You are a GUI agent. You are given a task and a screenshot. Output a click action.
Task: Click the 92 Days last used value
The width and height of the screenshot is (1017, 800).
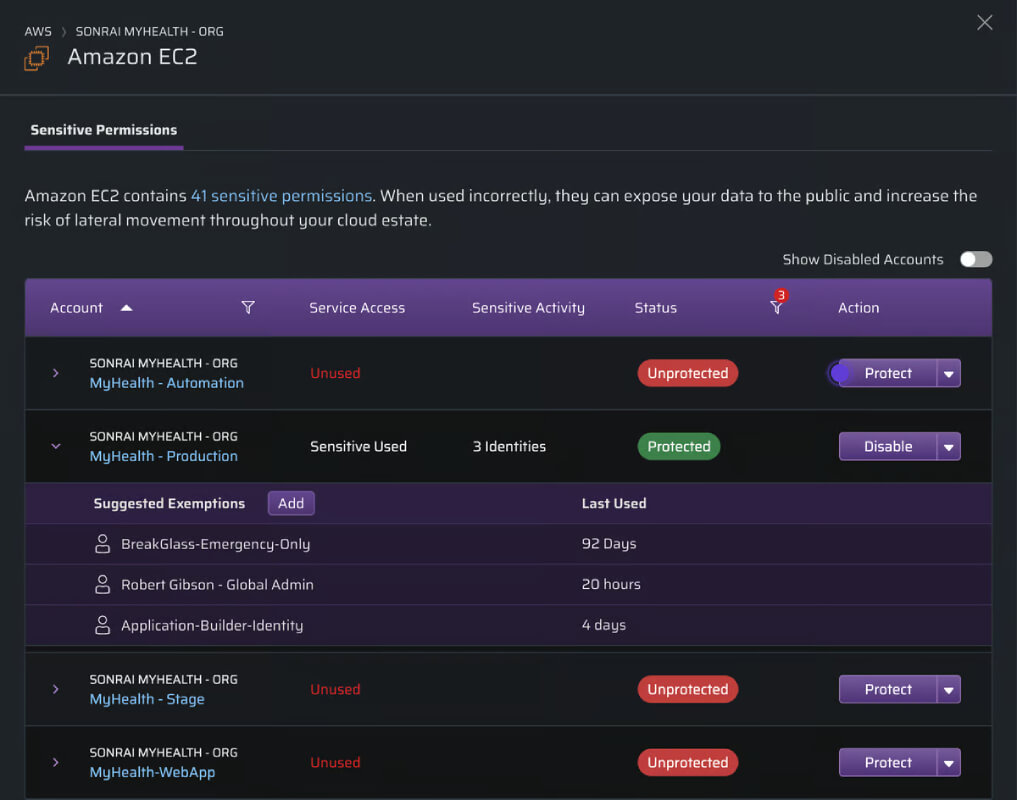pyautogui.click(x=609, y=544)
